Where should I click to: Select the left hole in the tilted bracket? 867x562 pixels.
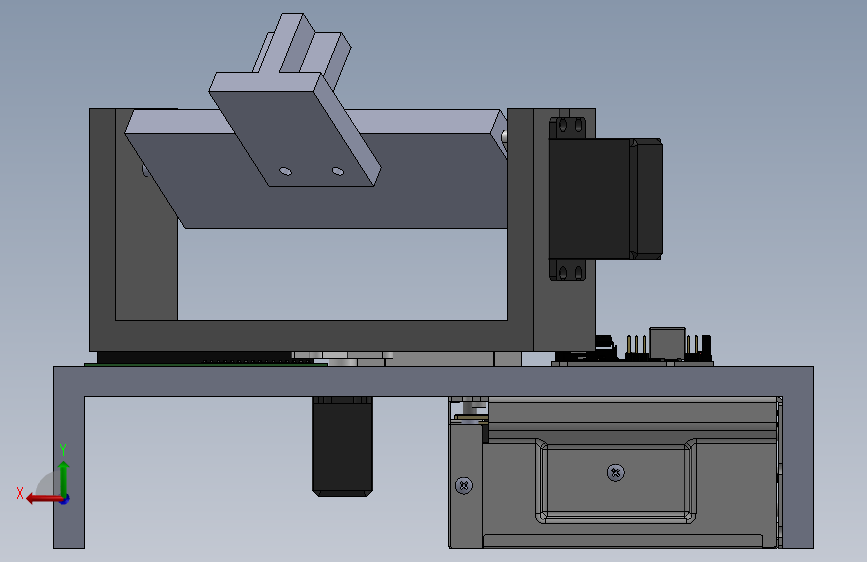pyautogui.click(x=285, y=171)
